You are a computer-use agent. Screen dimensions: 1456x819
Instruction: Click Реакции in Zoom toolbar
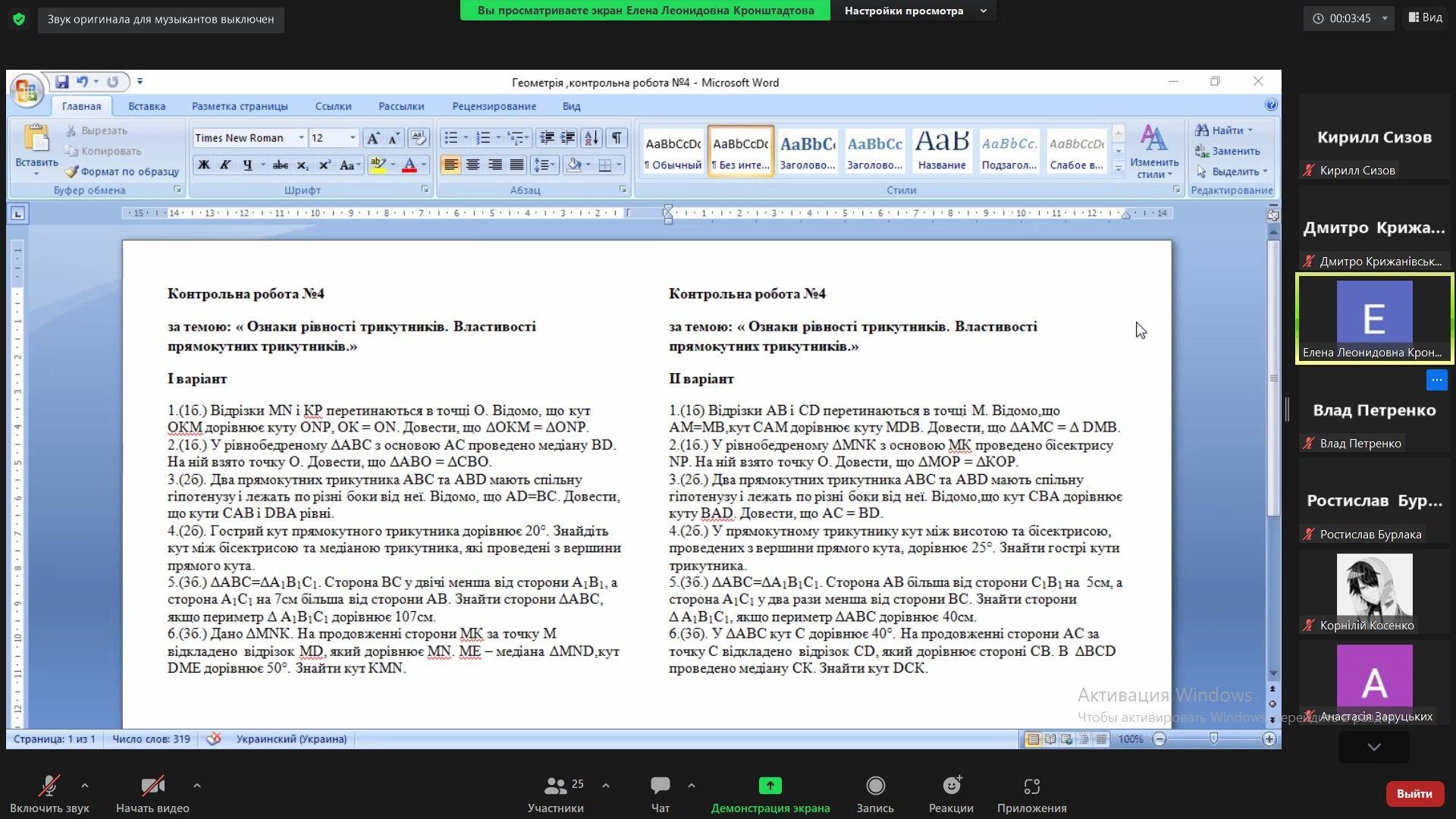point(951,794)
